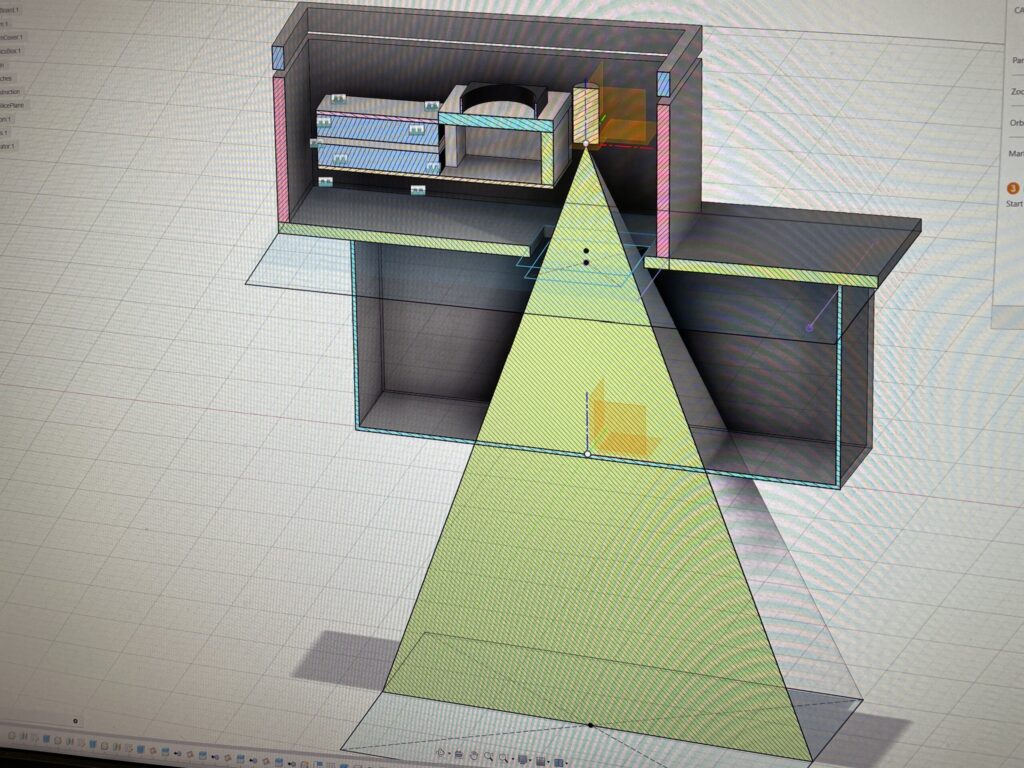The height and width of the screenshot is (768, 1024).
Task: Click the Pan entry in right panel
Action: point(1017,60)
